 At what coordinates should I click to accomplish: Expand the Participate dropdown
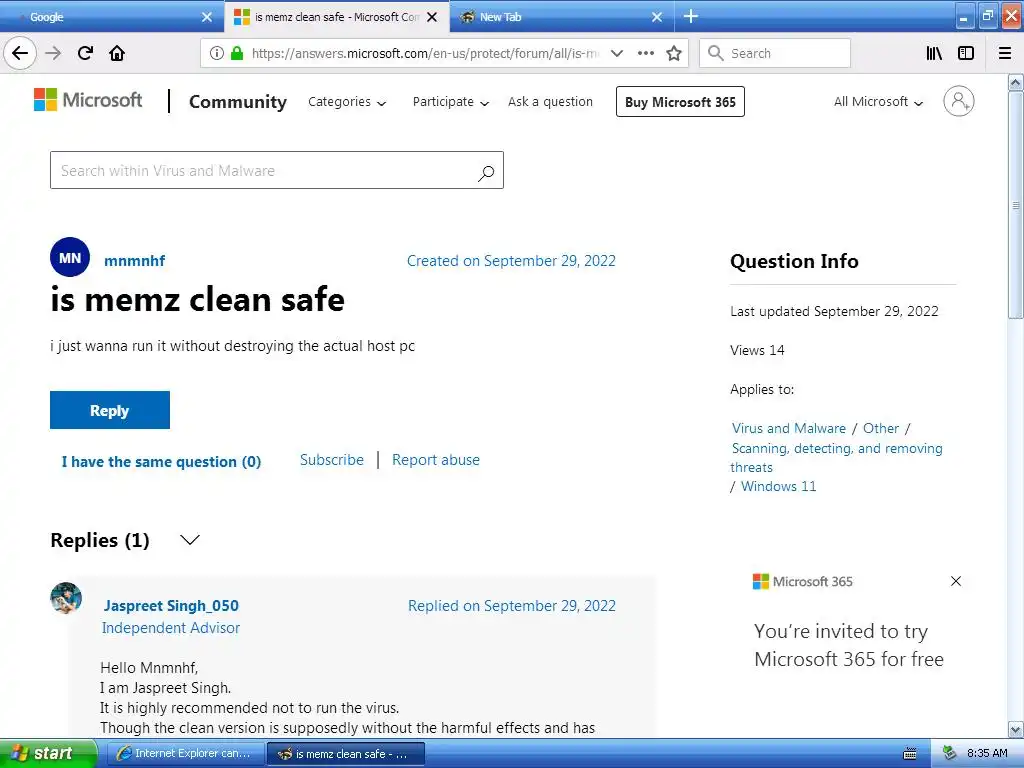tap(451, 102)
